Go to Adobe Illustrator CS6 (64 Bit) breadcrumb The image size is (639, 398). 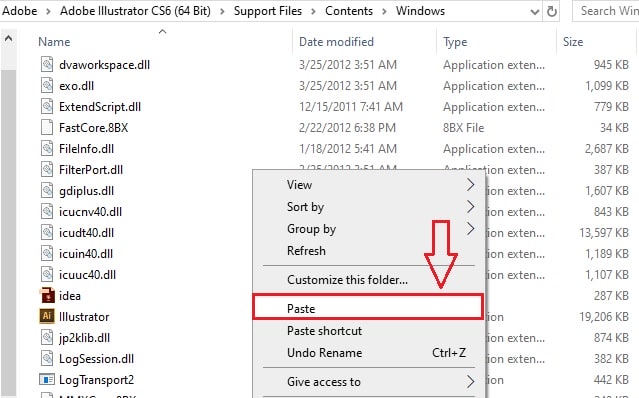135,11
